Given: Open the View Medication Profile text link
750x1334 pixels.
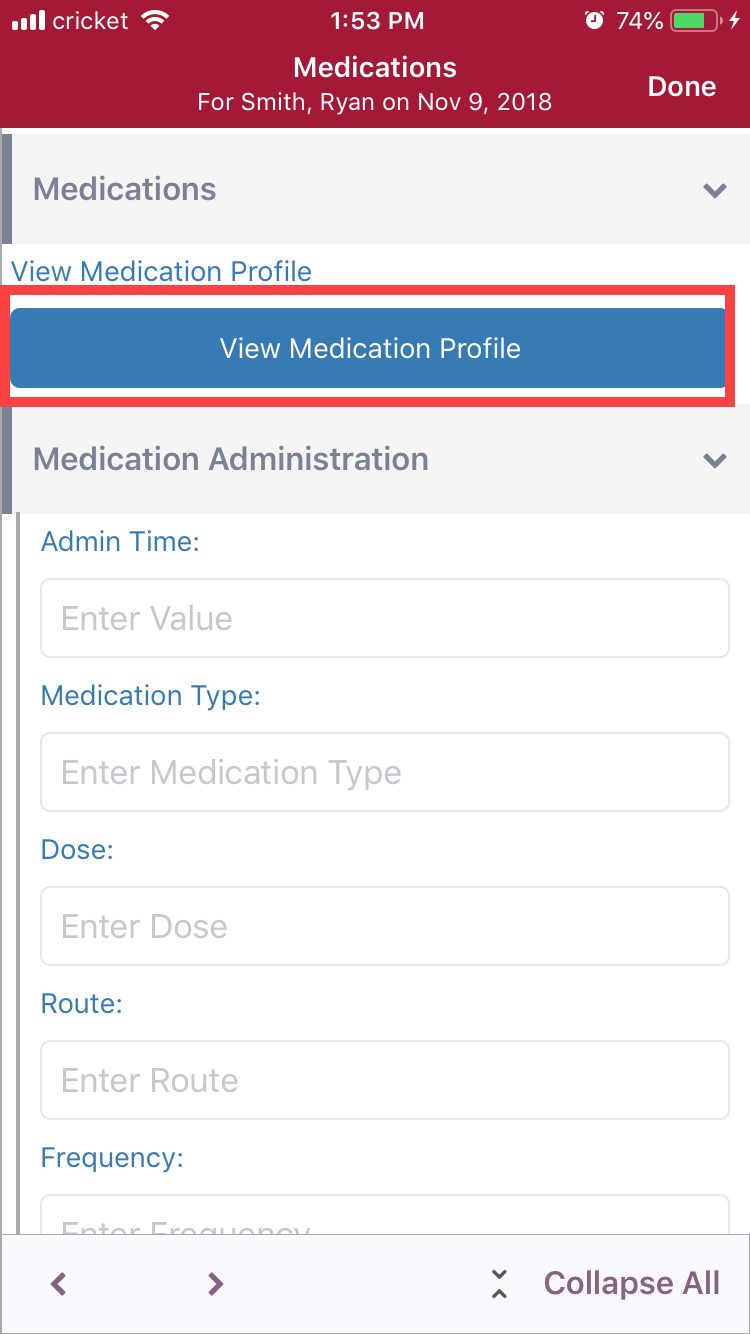Looking at the screenshot, I should coord(161,272).
